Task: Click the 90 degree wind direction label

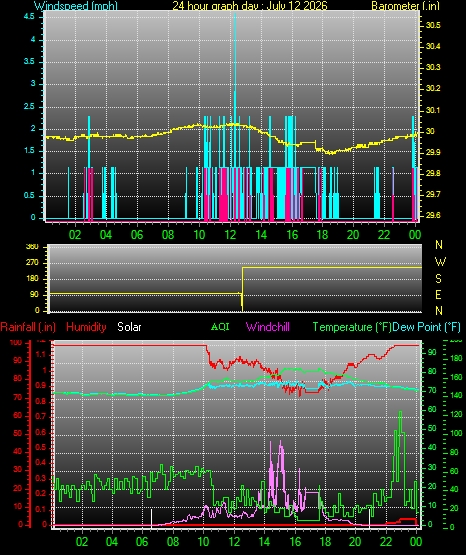Action: pos(34,294)
